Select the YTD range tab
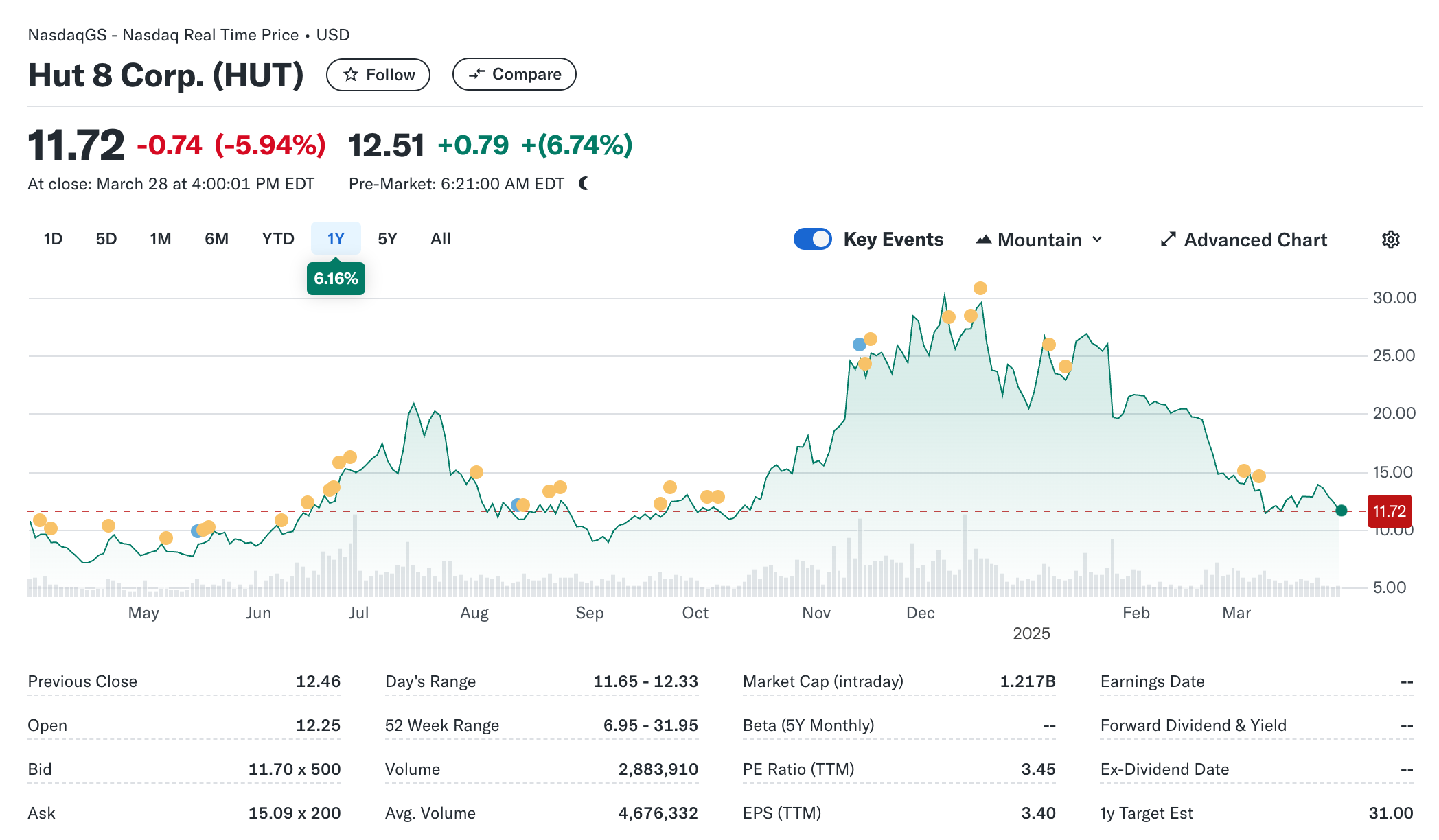This screenshot has height=840, width=1439. click(277, 239)
